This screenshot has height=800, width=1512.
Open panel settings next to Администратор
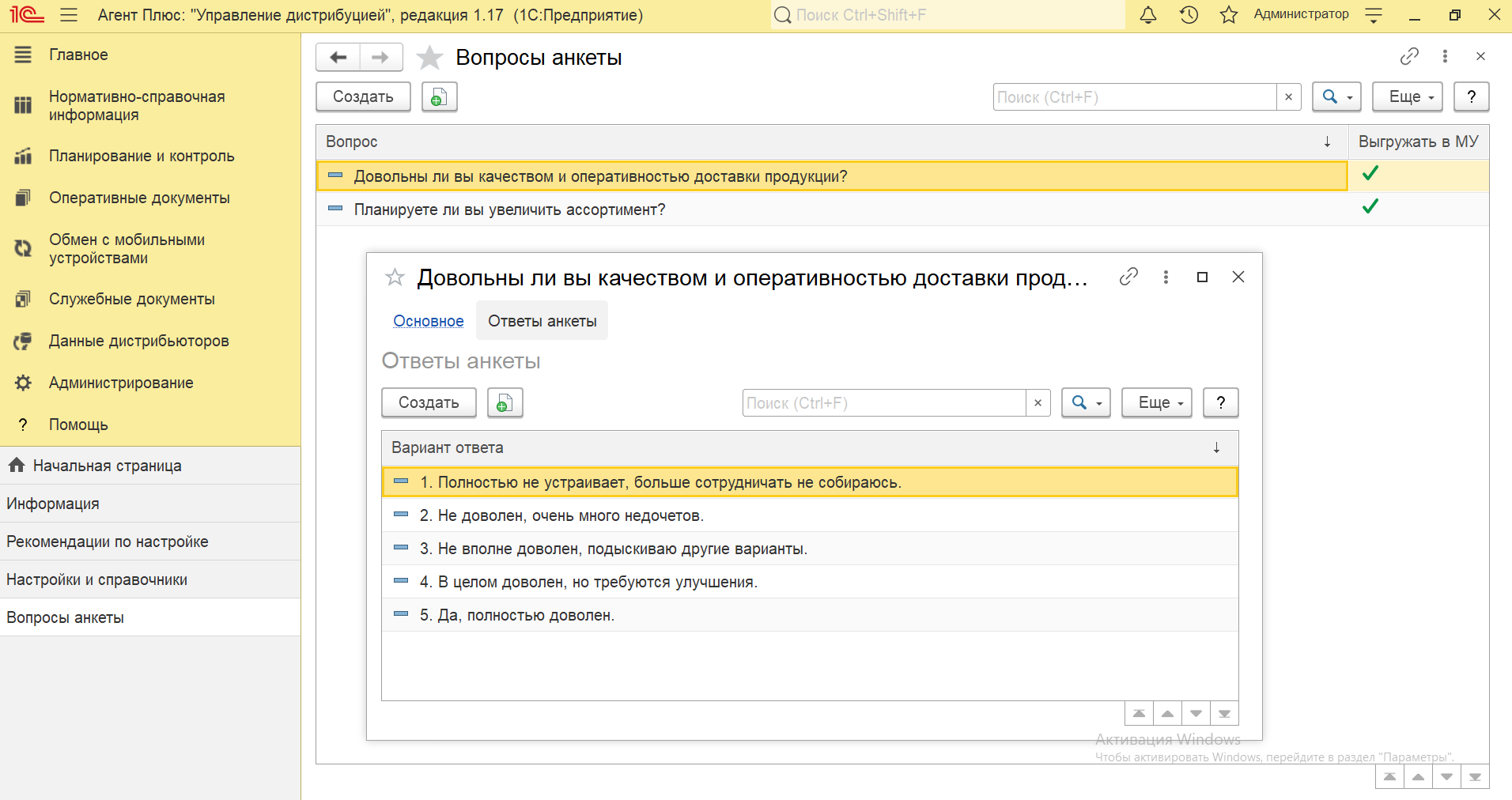1374,15
